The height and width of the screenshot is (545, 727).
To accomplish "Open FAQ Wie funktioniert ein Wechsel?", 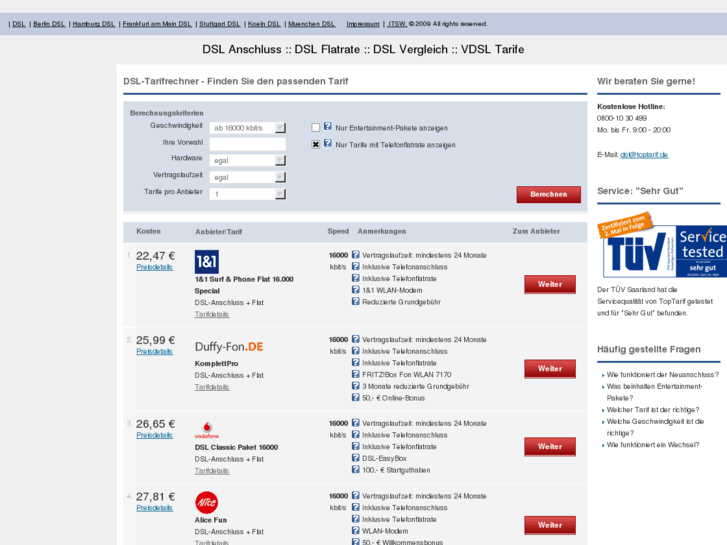I will coord(653,445).
